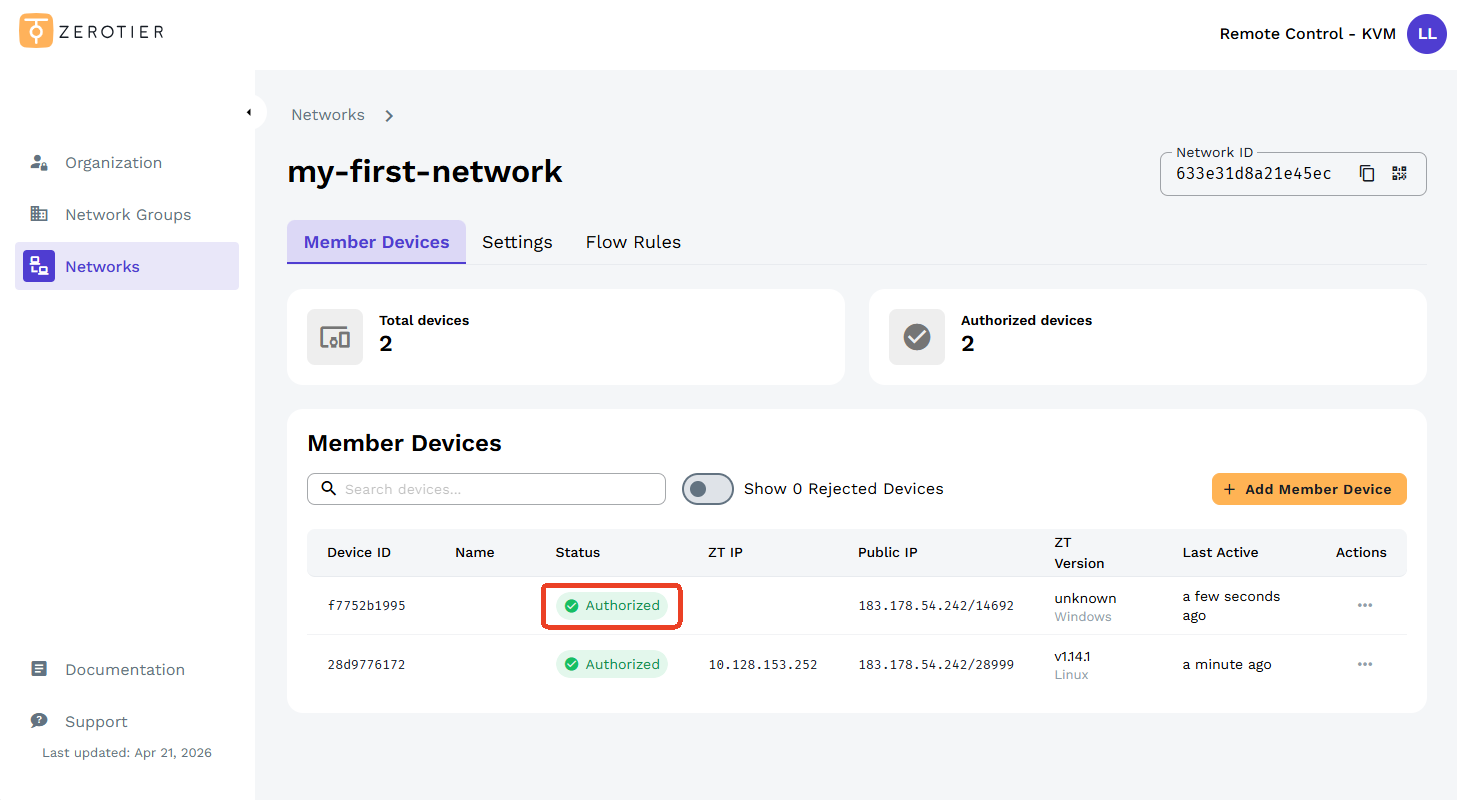Toggle Show Rejected Devices switch
Image resolution: width=1457 pixels, height=800 pixels.
708,489
